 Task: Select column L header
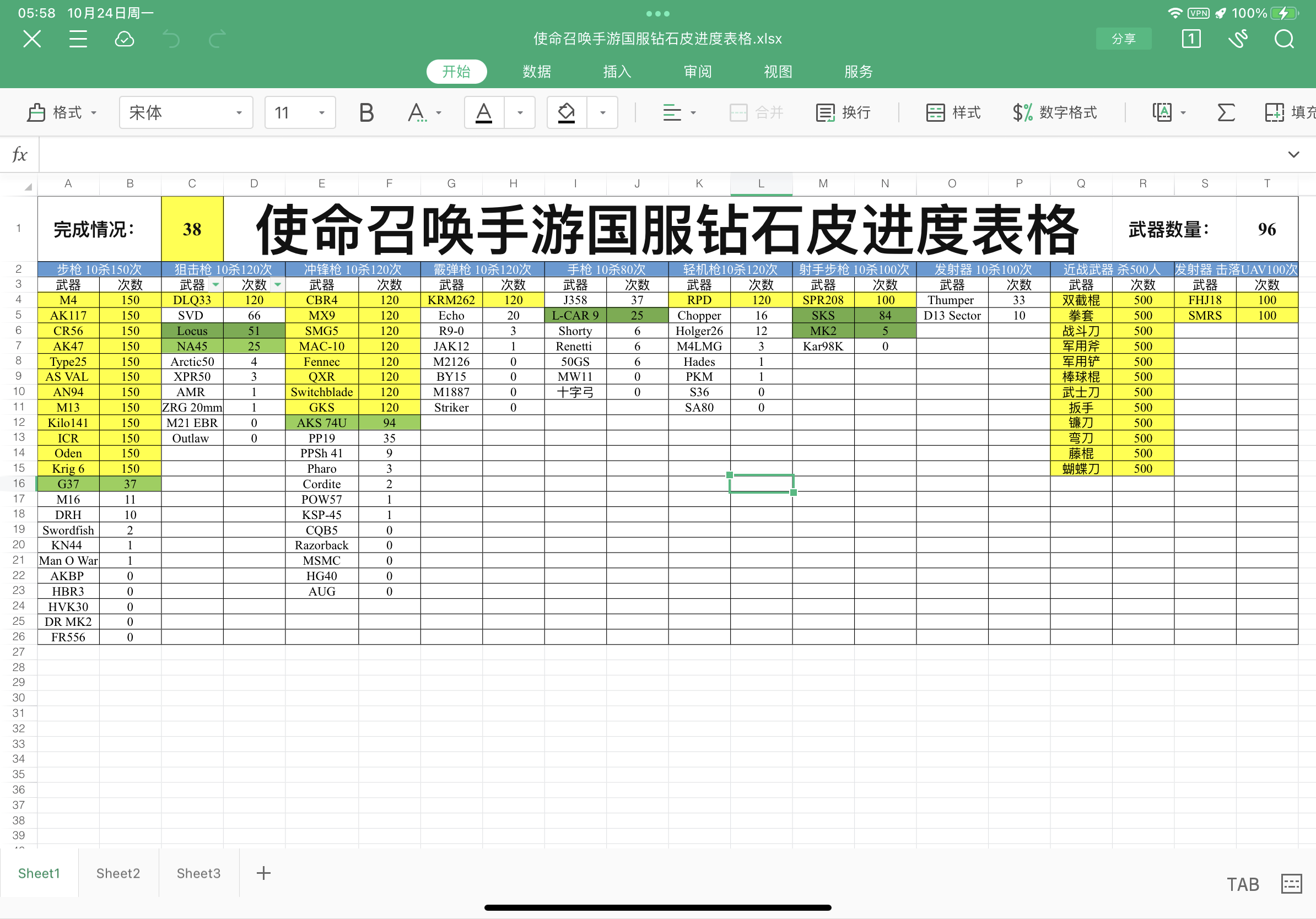tap(761, 183)
